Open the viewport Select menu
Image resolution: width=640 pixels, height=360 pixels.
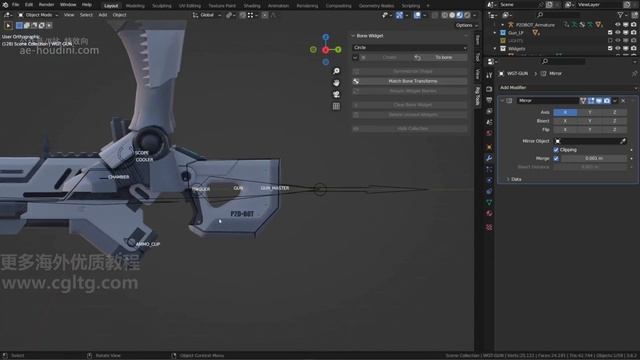coord(86,15)
